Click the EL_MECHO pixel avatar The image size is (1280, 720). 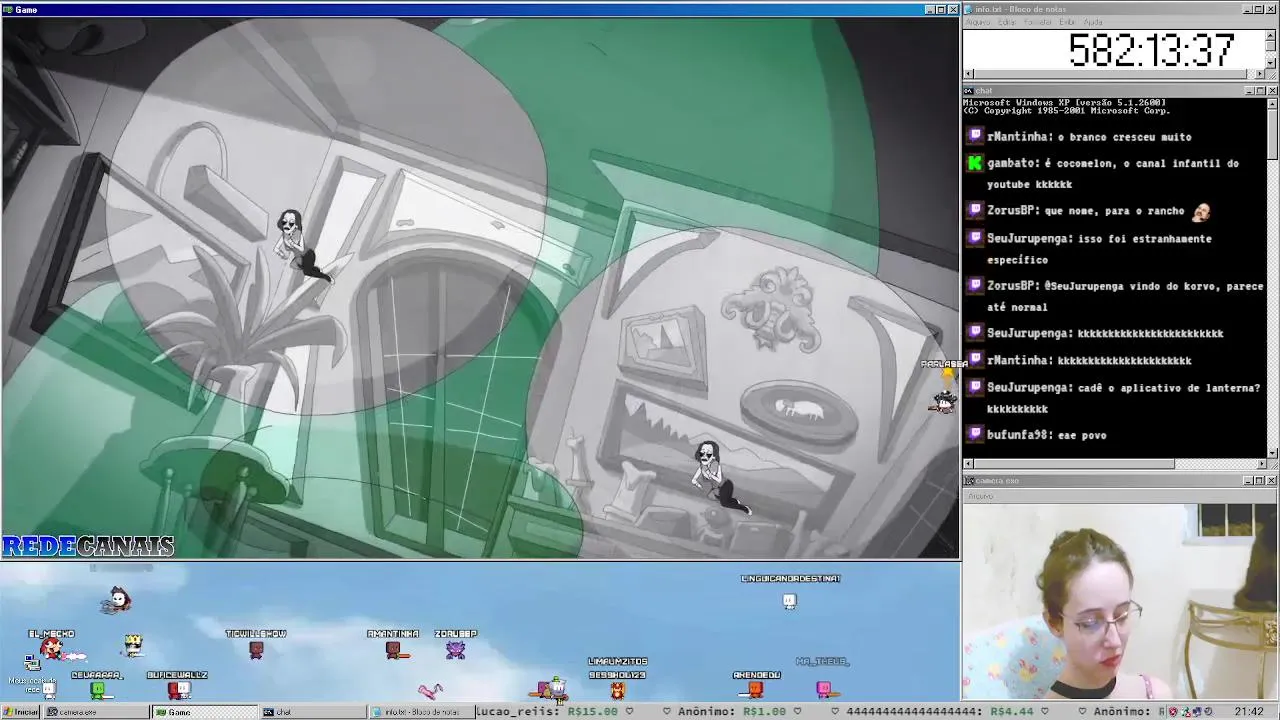51,650
